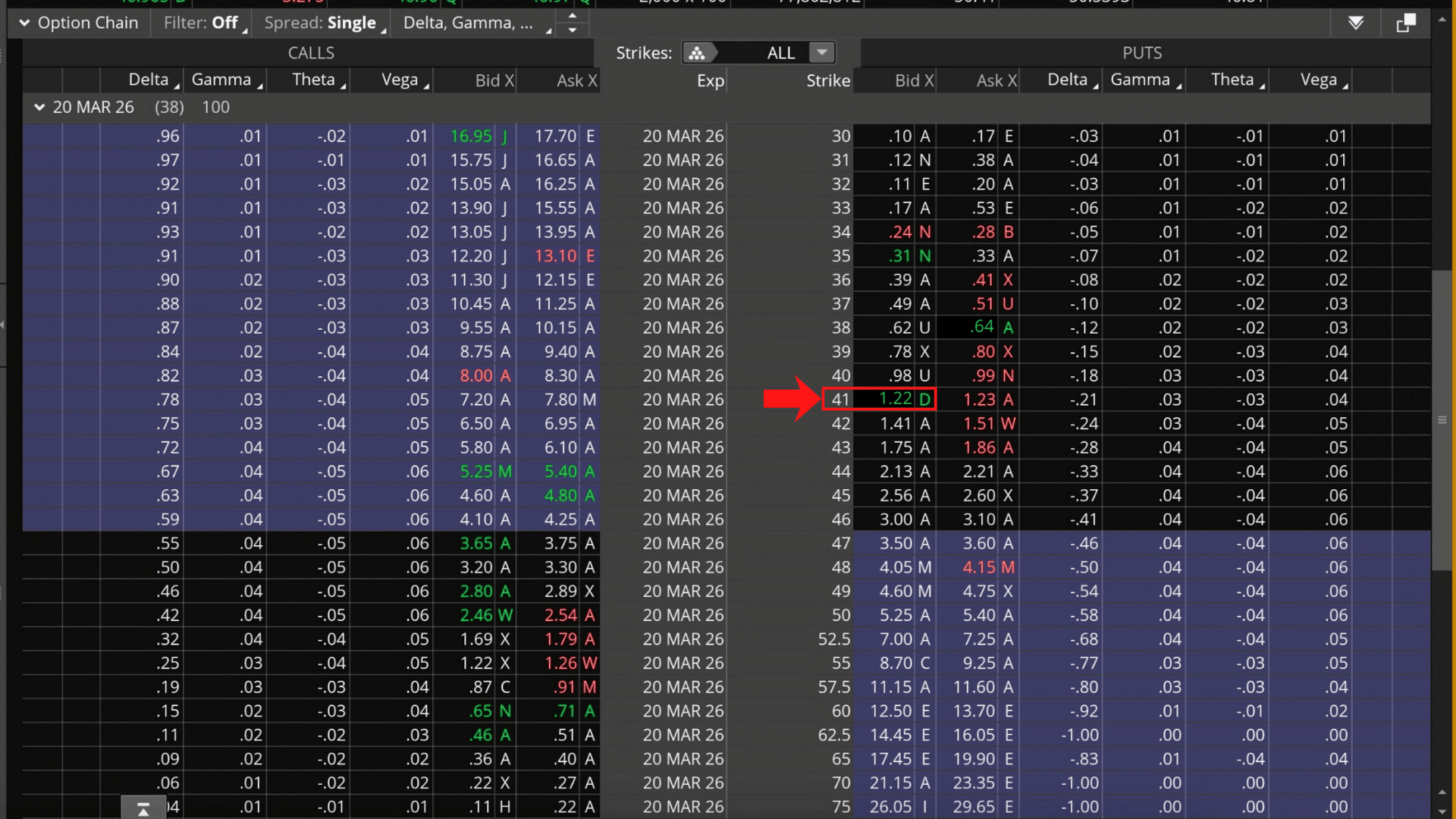Click the 41 strike put bid 1.22
Image resolution: width=1456 pixels, height=819 pixels.
click(895, 399)
